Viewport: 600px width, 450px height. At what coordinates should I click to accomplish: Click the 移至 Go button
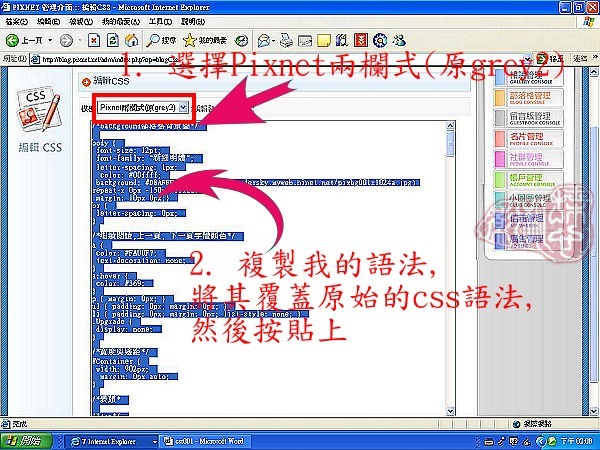point(550,59)
